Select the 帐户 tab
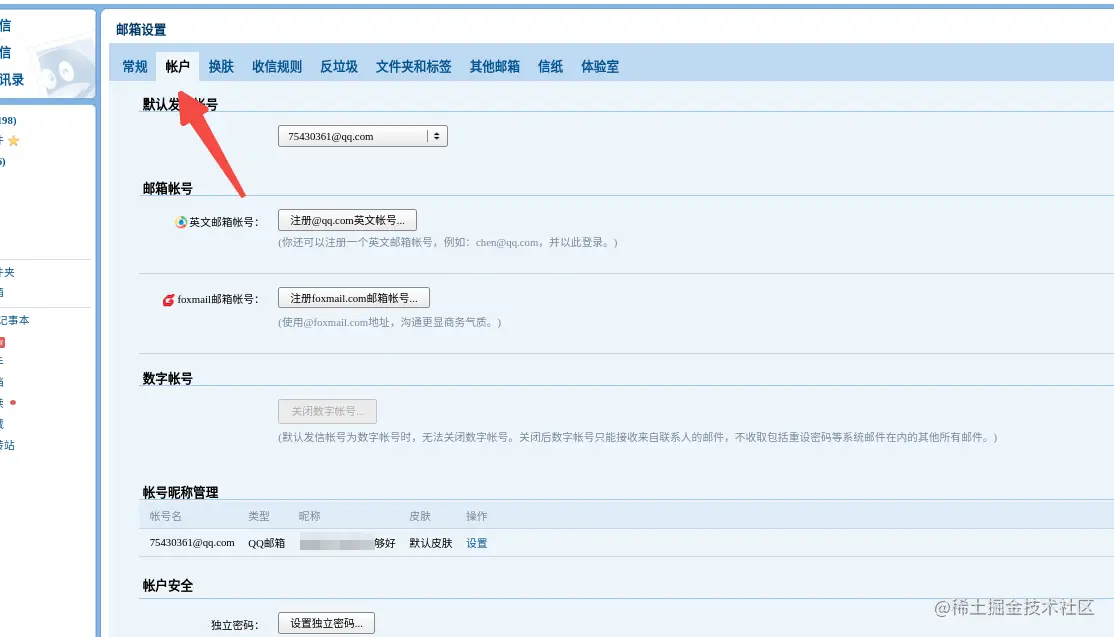Image resolution: width=1114 pixels, height=637 pixels. (x=178, y=67)
